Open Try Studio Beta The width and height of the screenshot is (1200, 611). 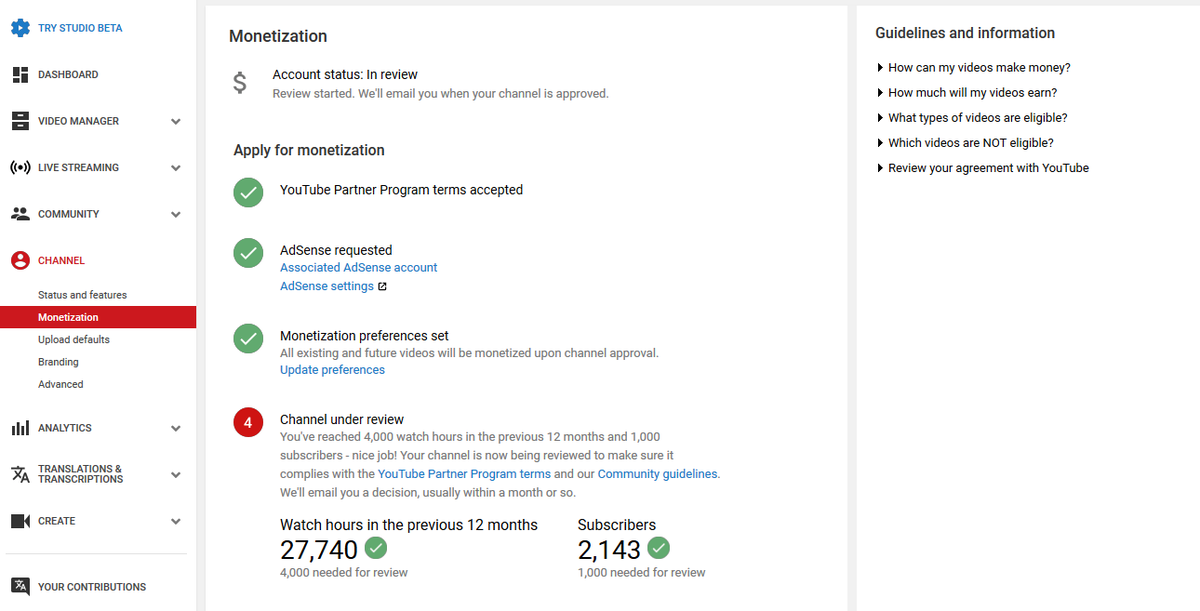pyautogui.click(x=80, y=28)
